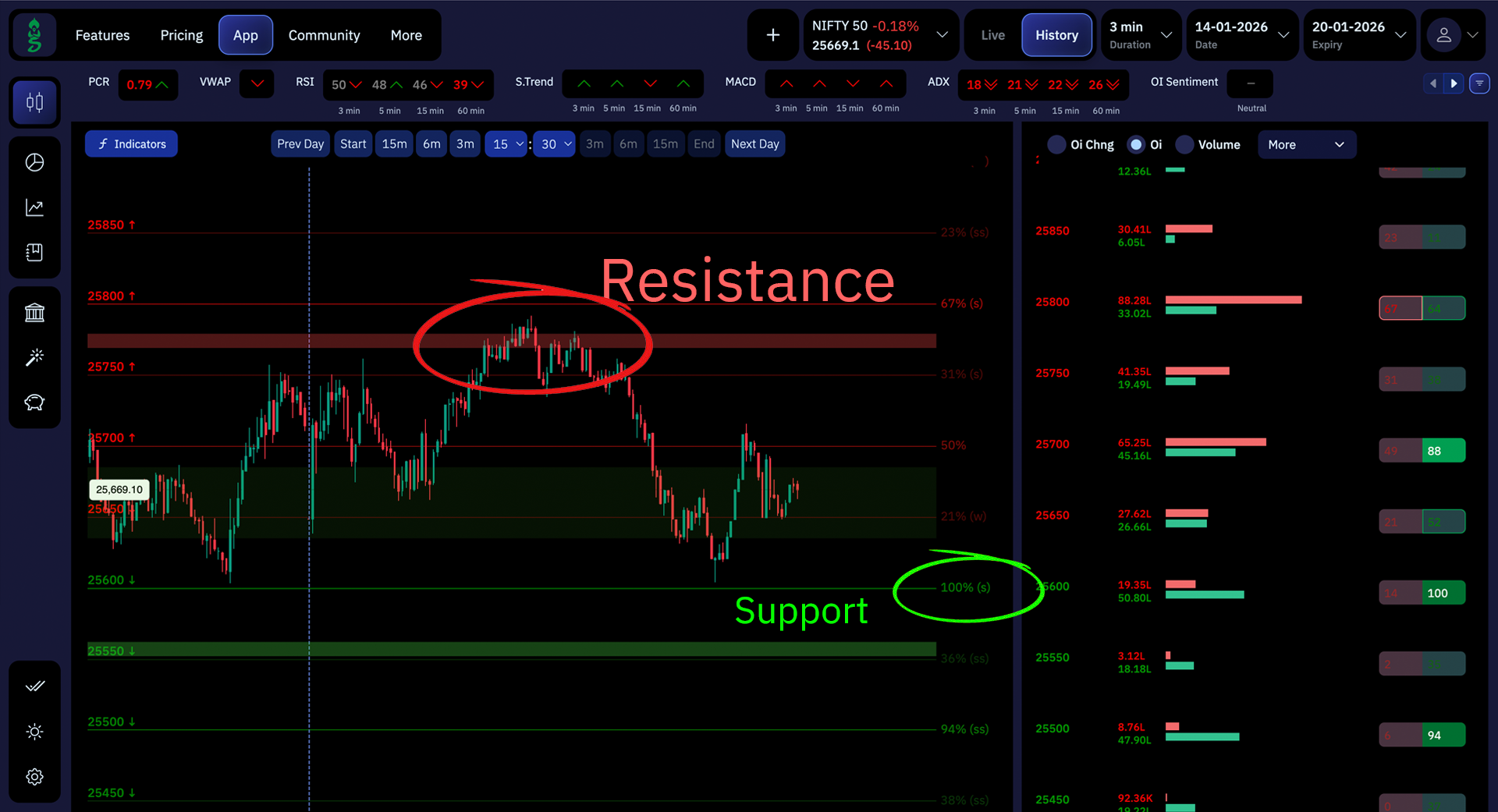Viewport: 1498px width, 812px height.
Task: Click the Indicators button
Action: [x=131, y=144]
